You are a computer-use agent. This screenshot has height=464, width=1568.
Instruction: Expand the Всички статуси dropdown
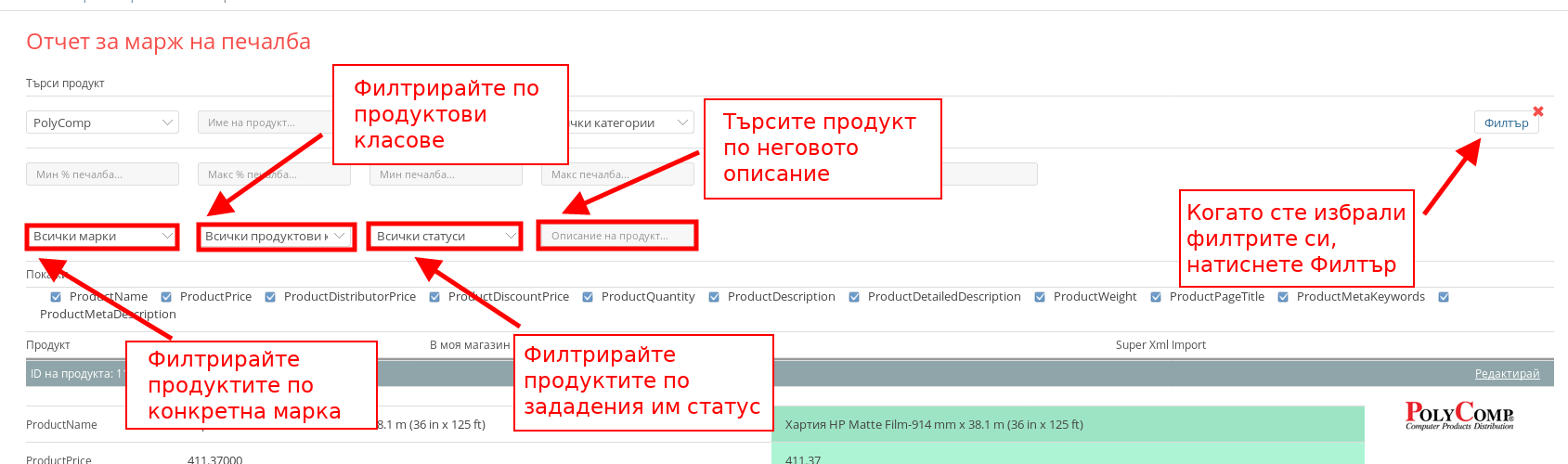click(445, 237)
